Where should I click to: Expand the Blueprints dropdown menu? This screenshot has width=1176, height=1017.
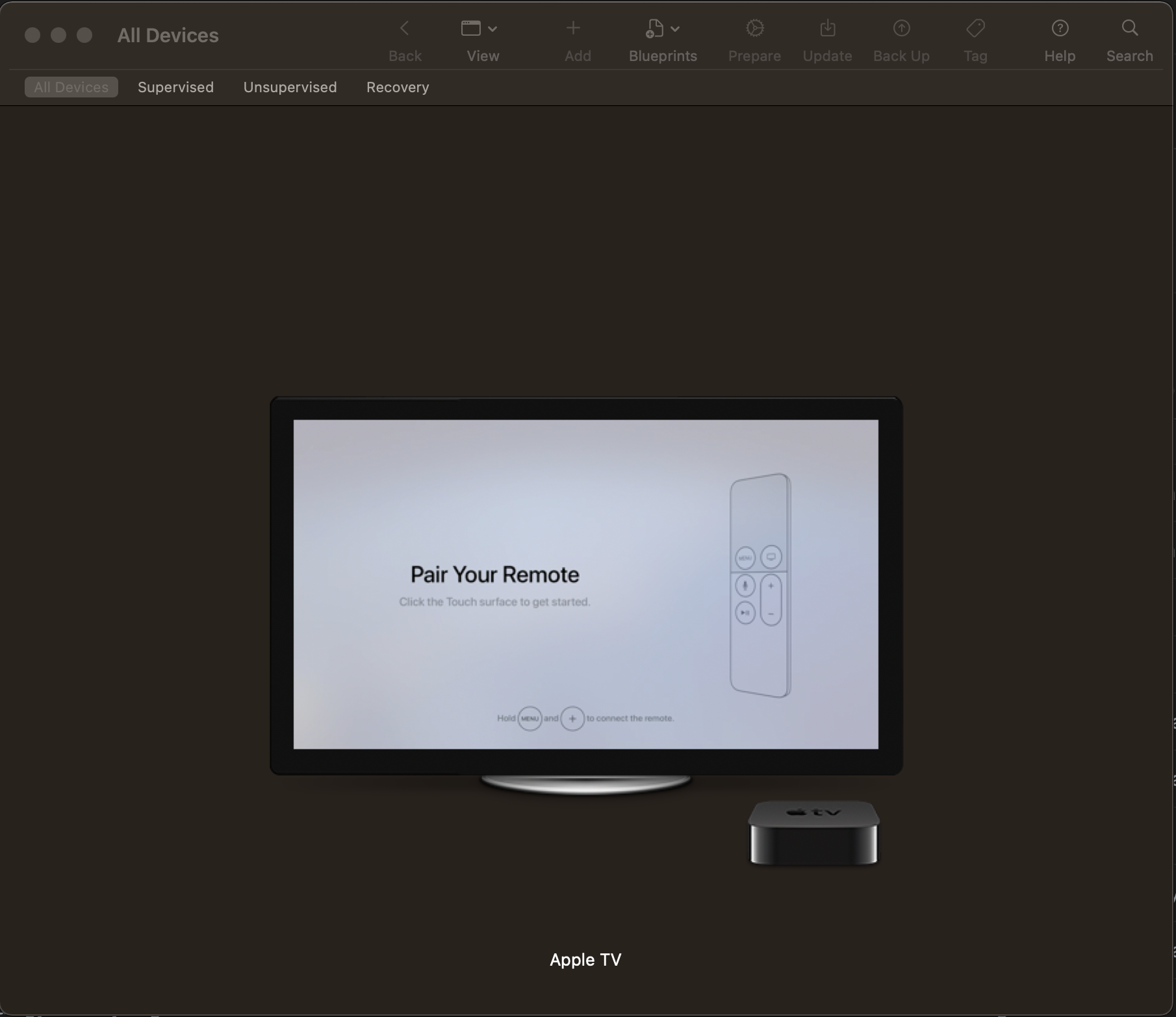tap(674, 29)
